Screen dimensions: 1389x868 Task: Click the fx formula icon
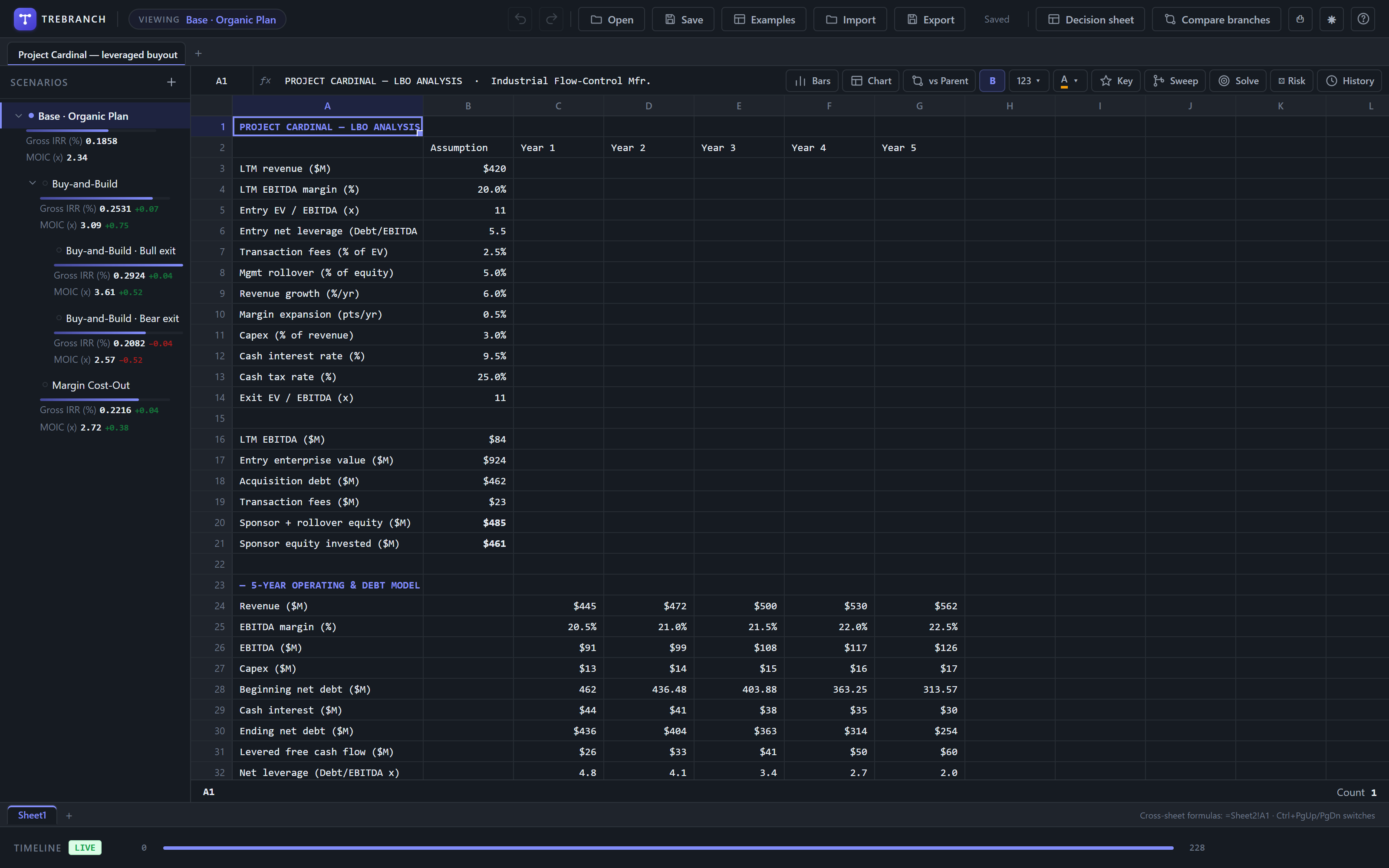(265, 81)
